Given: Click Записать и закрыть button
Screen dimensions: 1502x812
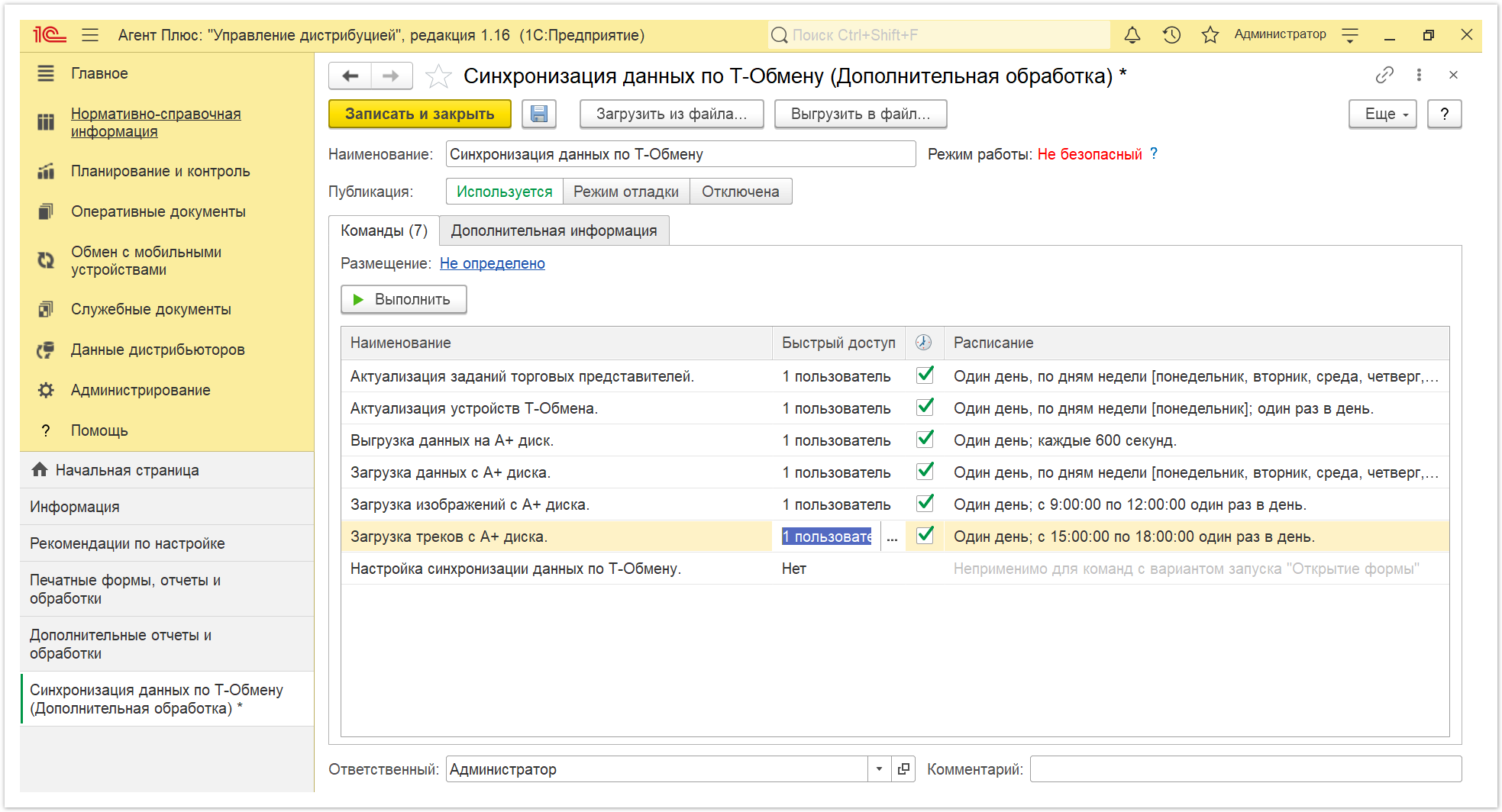Looking at the screenshot, I should coord(420,114).
